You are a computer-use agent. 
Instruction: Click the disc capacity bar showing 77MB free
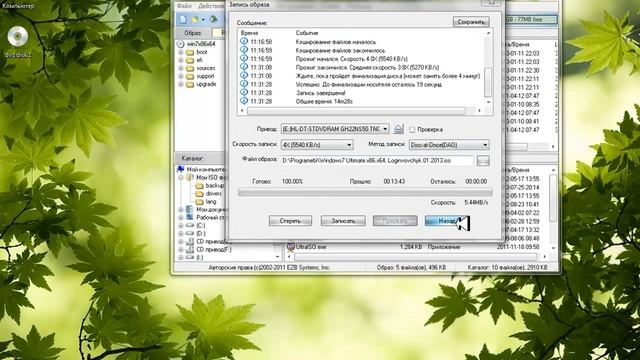531,20
